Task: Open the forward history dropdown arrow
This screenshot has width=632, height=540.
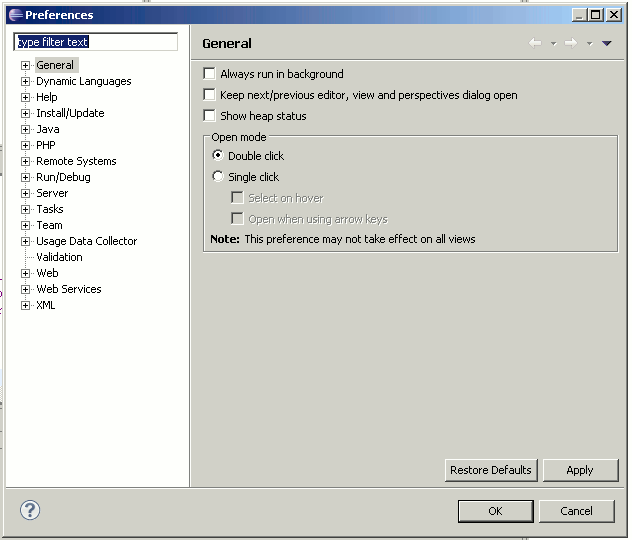Action: point(589,44)
